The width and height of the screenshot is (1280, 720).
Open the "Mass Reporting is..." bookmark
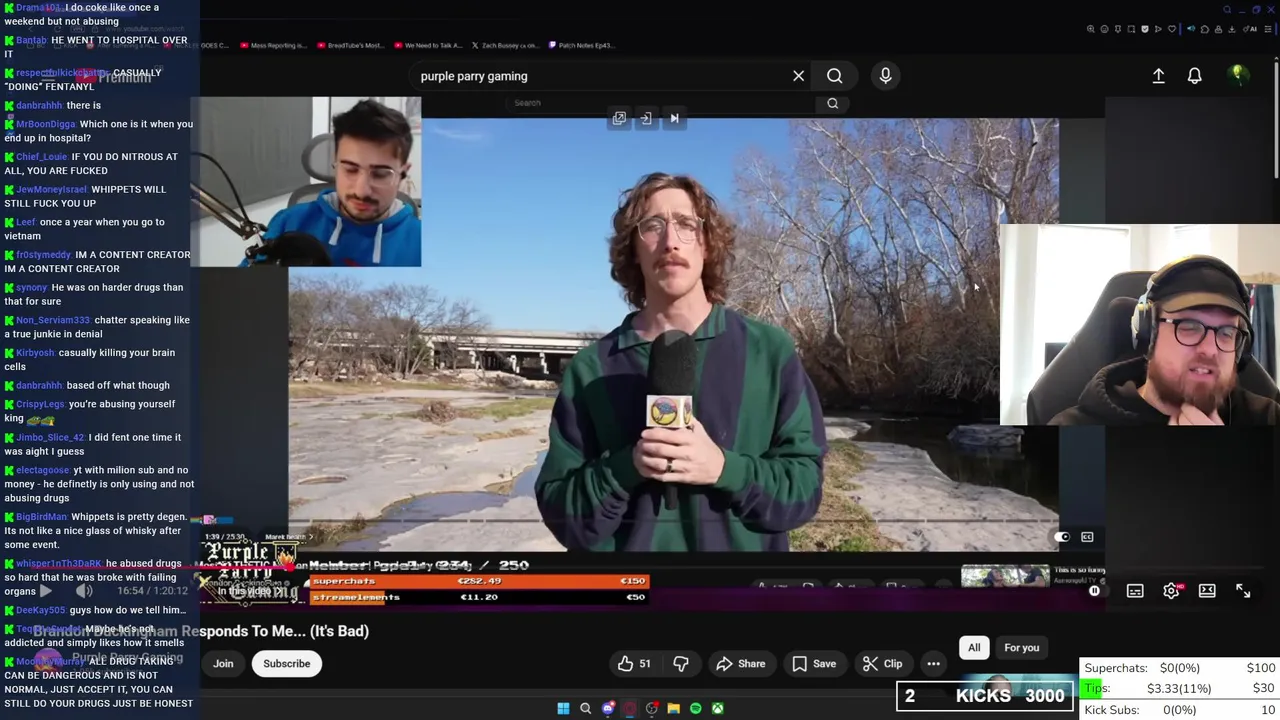pyautogui.click(x=274, y=45)
